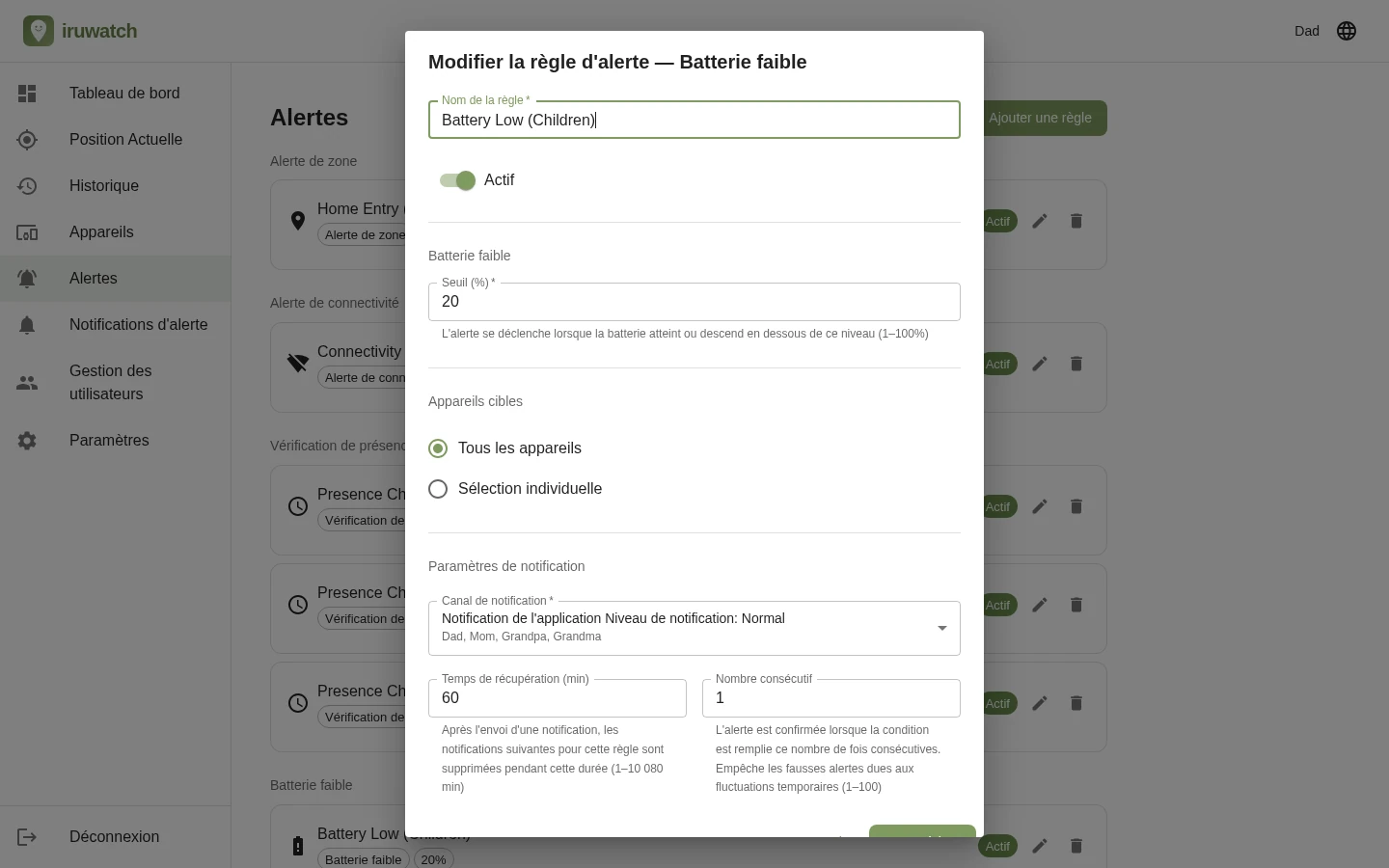The height and width of the screenshot is (868, 1389).
Task: Click the Position Actuelle target icon
Action: pos(27,140)
